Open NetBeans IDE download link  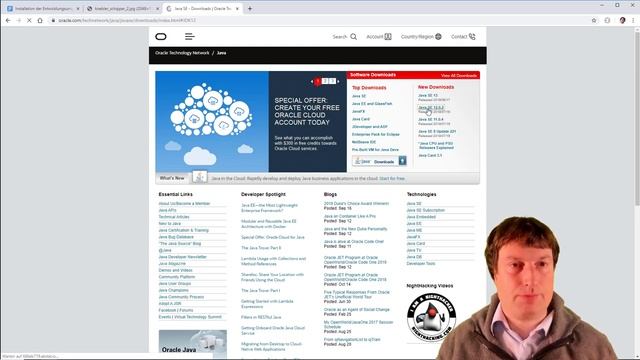pyautogui.click(x=364, y=142)
